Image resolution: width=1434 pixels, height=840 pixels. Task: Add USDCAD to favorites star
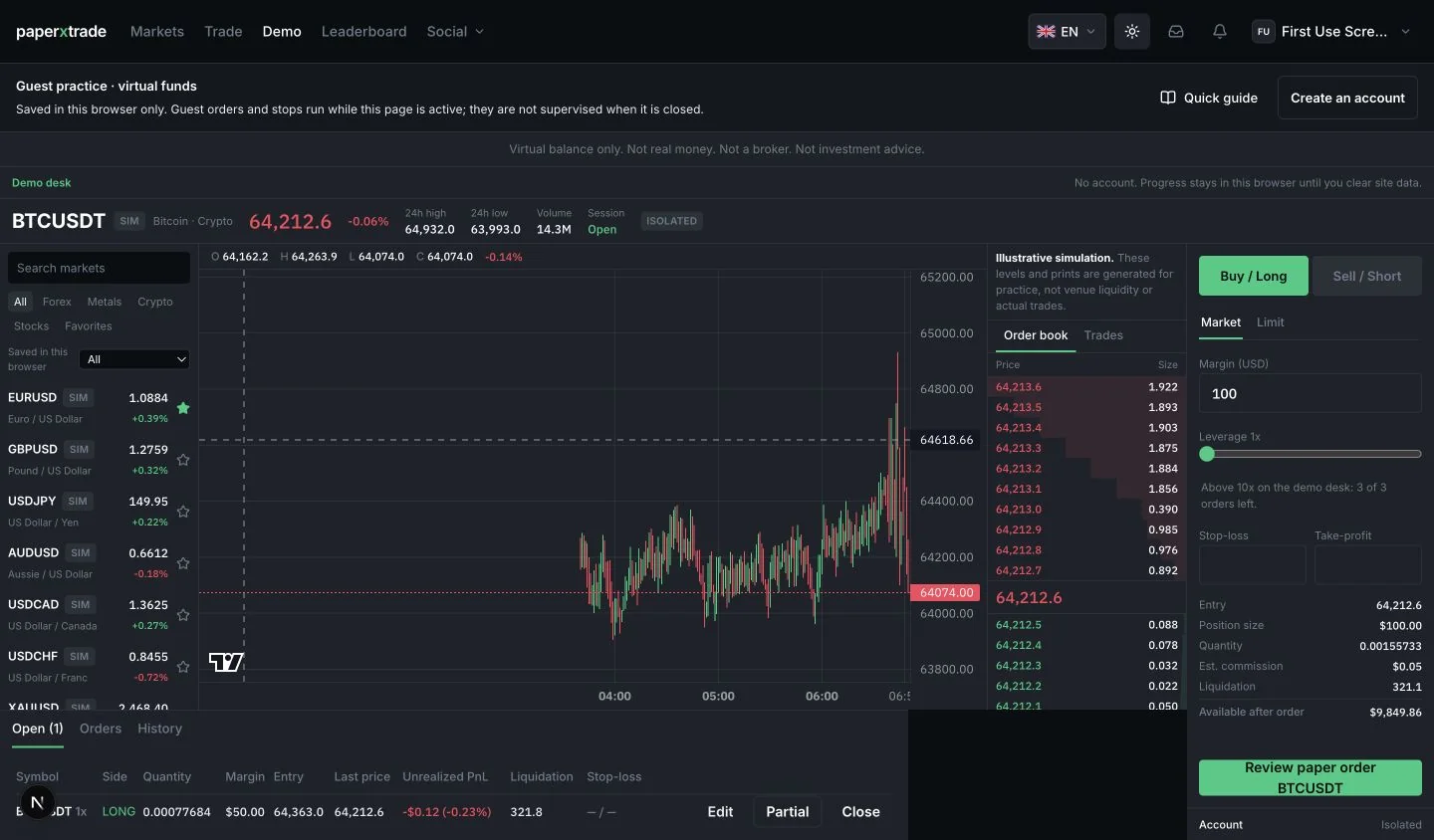[183, 615]
